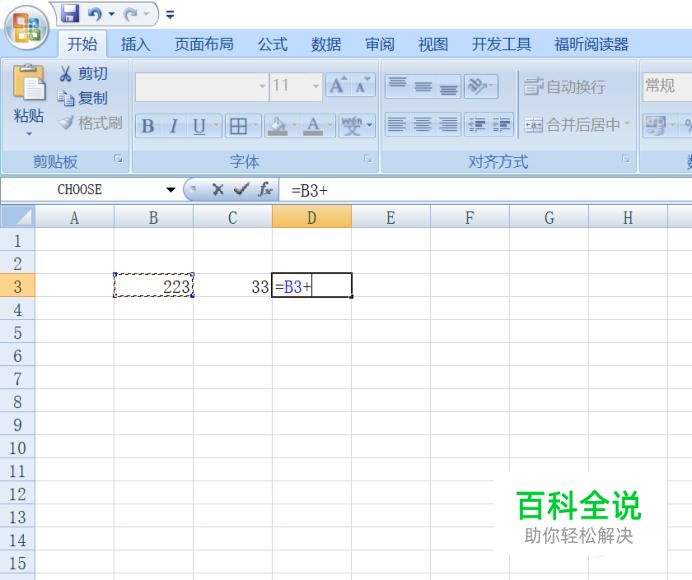Toggle Bold formatting
Screen dimensions: 692x580
[x=148, y=126]
